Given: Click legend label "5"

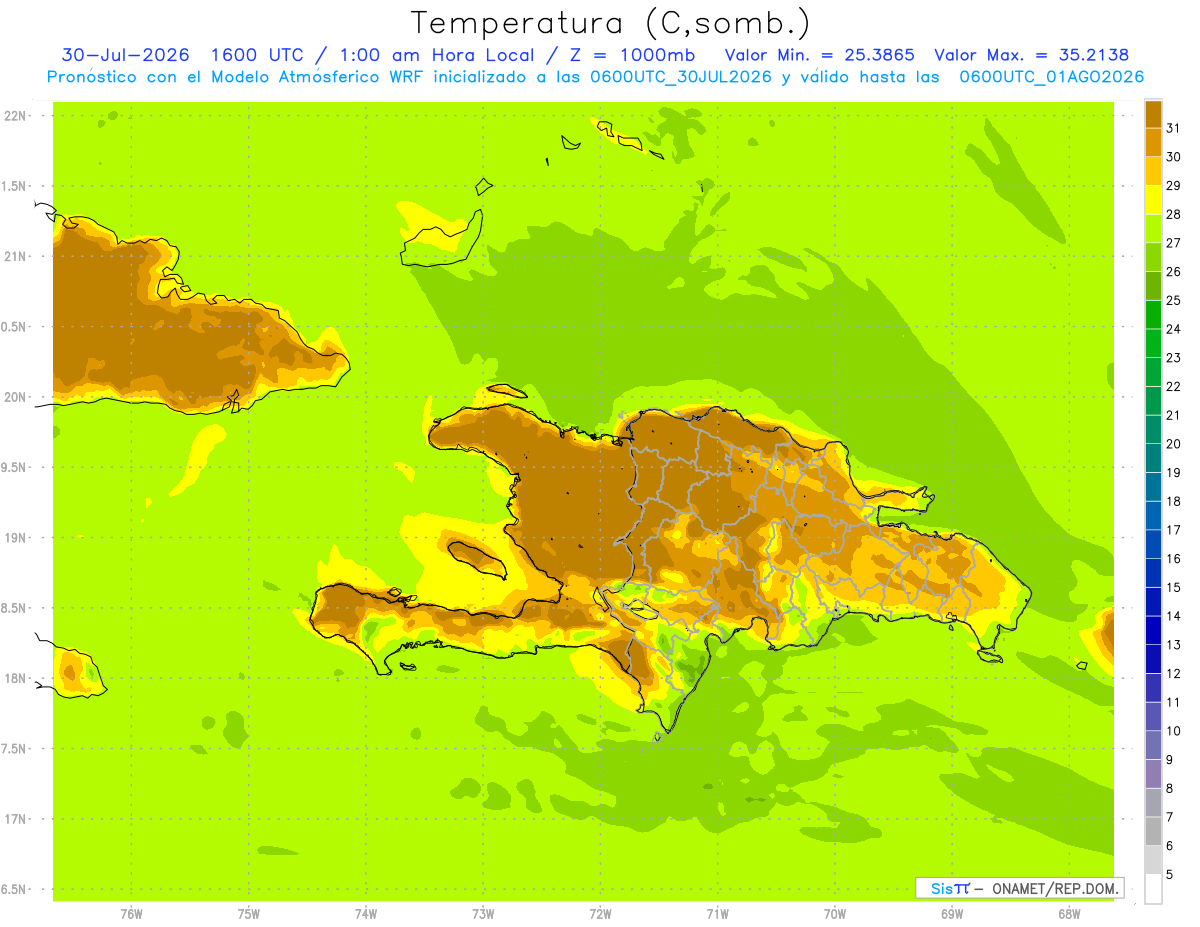Looking at the screenshot, I should [1169, 875].
